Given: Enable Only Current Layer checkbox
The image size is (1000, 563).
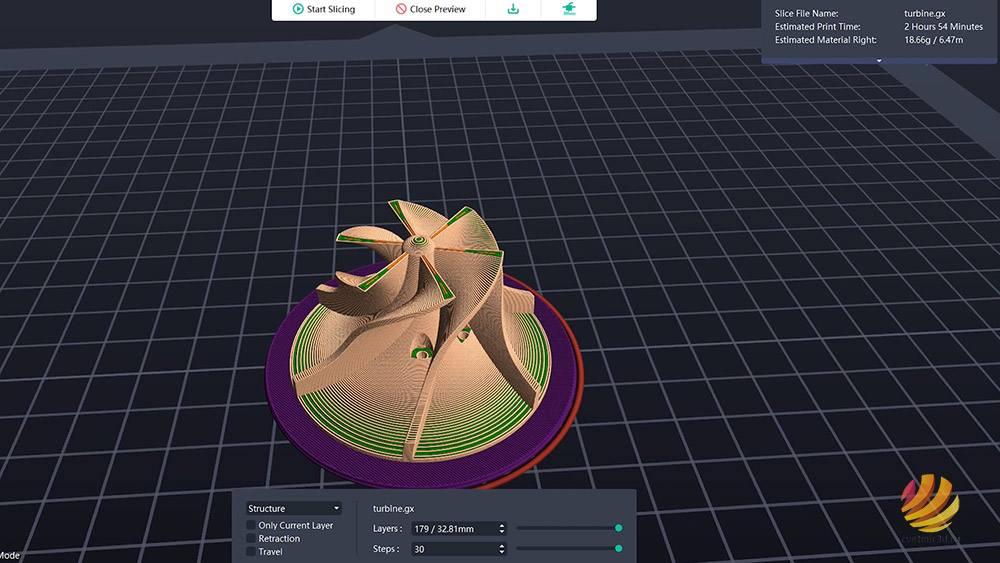Looking at the screenshot, I should [251, 525].
